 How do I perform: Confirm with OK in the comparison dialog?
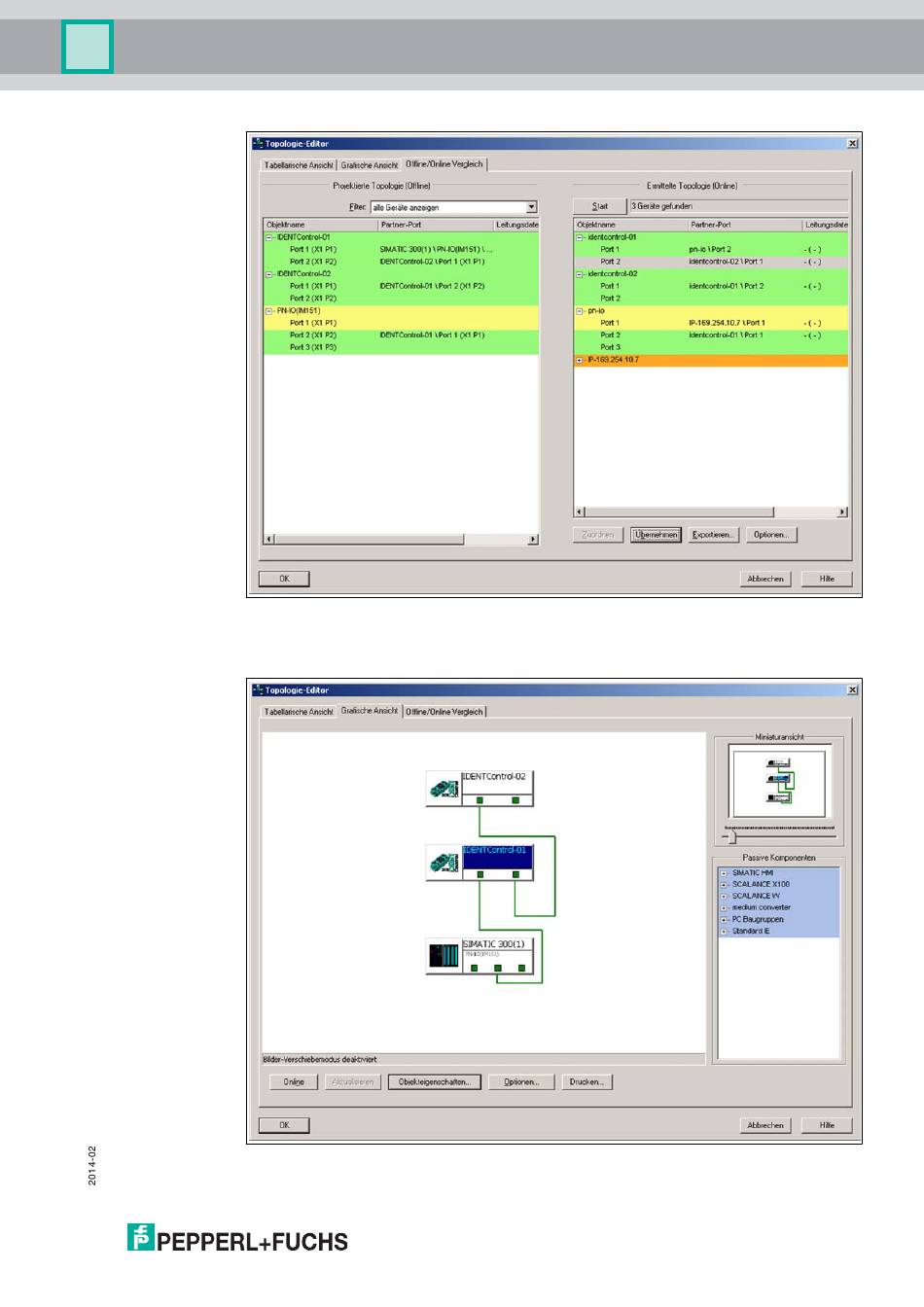tap(284, 579)
